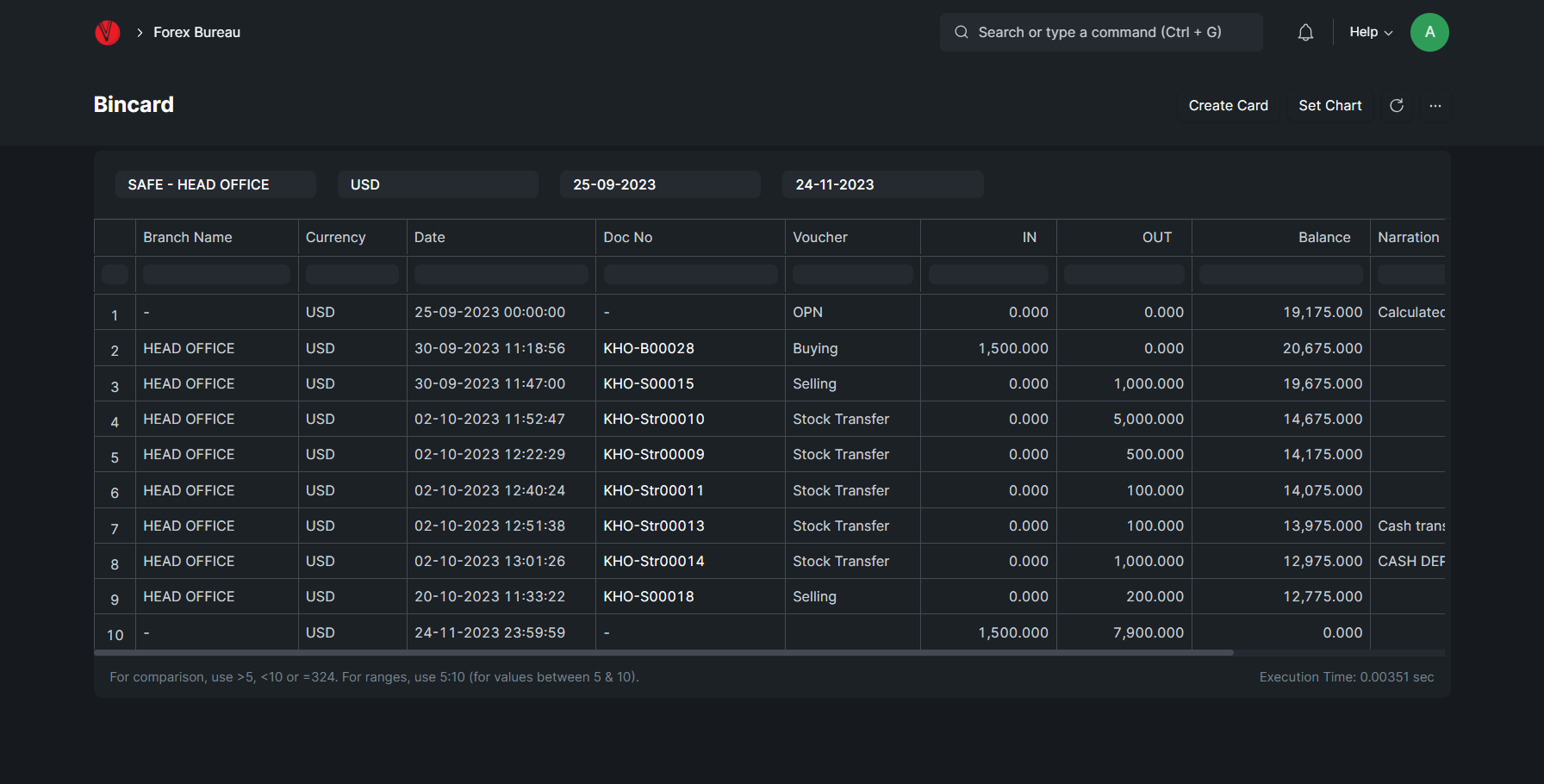Screen dimensions: 1544x784
Task: Select the Execution Time text
Action: (1347, 677)
